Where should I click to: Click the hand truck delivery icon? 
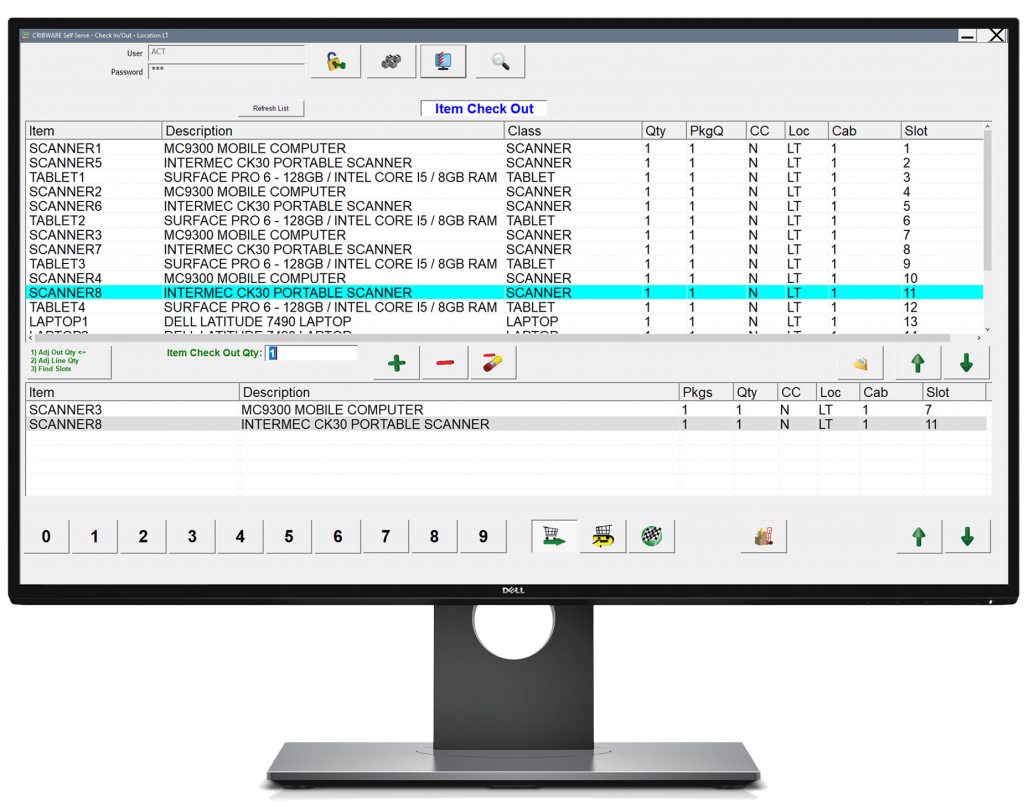[x=763, y=536]
